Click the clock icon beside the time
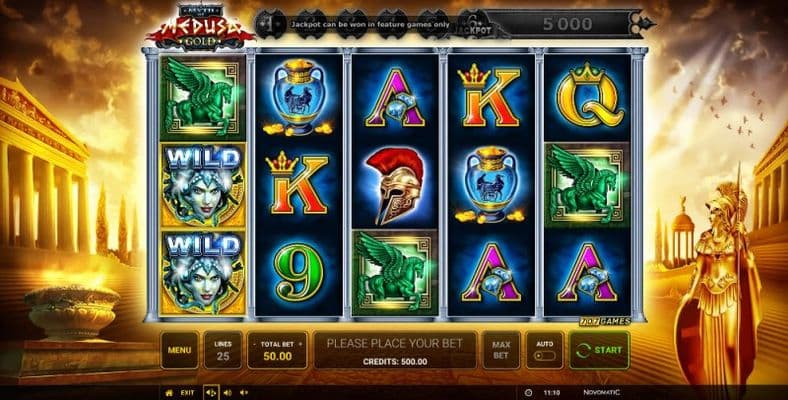This screenshot has width=788, height=400. [x=528, y=393]
